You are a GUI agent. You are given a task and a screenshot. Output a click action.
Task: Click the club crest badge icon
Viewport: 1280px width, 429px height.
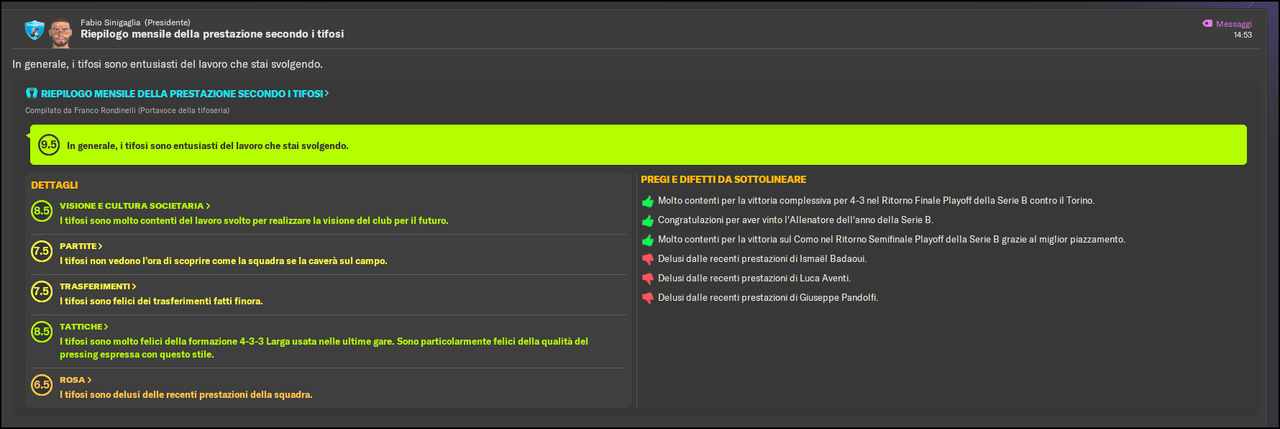34,28
